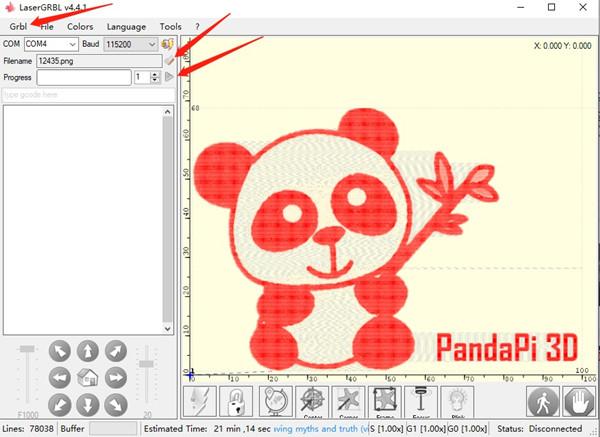The height and width of the screenshot is (437, 600).
Task: Click the lightning reset icon in bottom toolbar
Action: [200, 401]
